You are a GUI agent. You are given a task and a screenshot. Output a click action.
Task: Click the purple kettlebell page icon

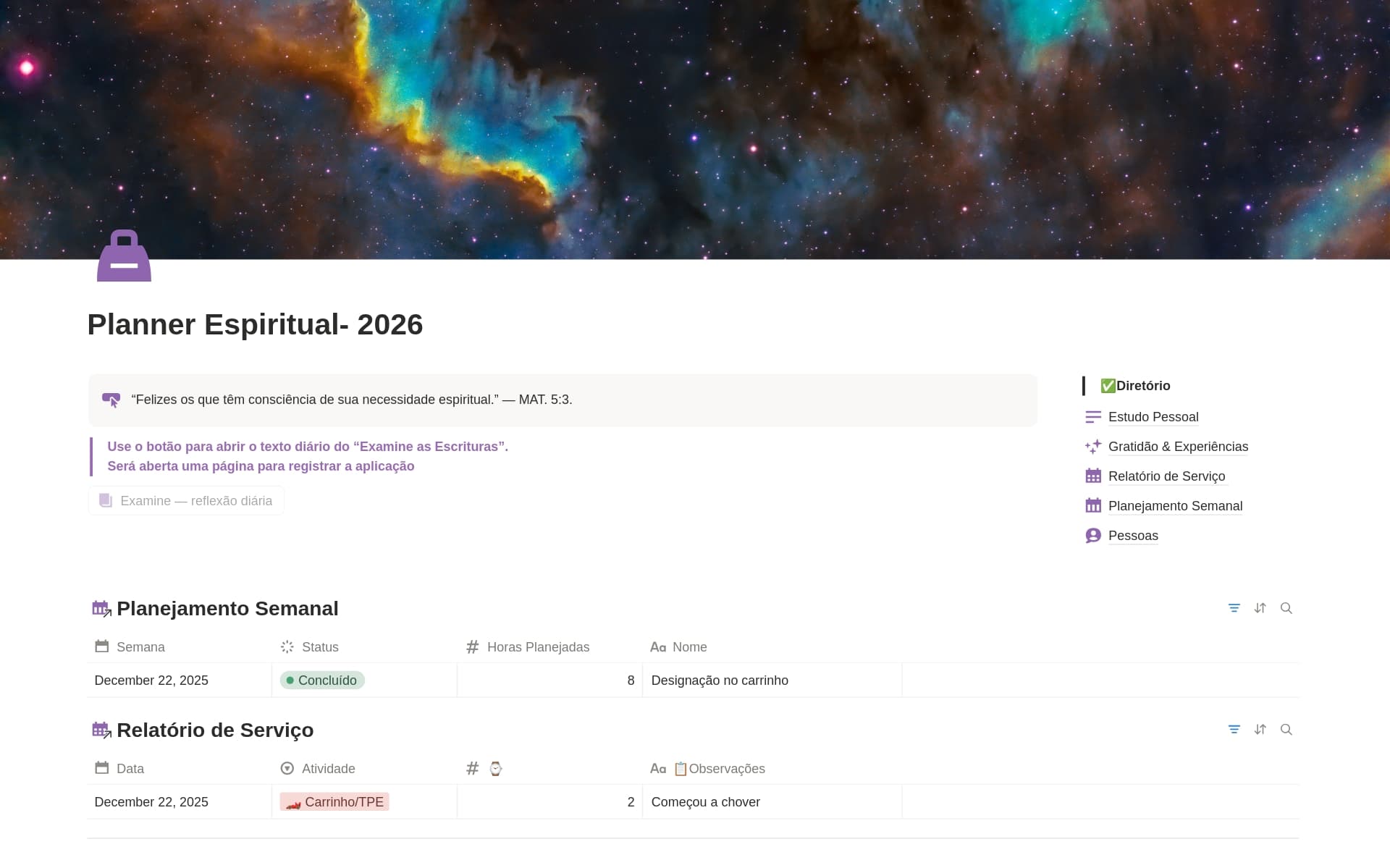point(124,256)
